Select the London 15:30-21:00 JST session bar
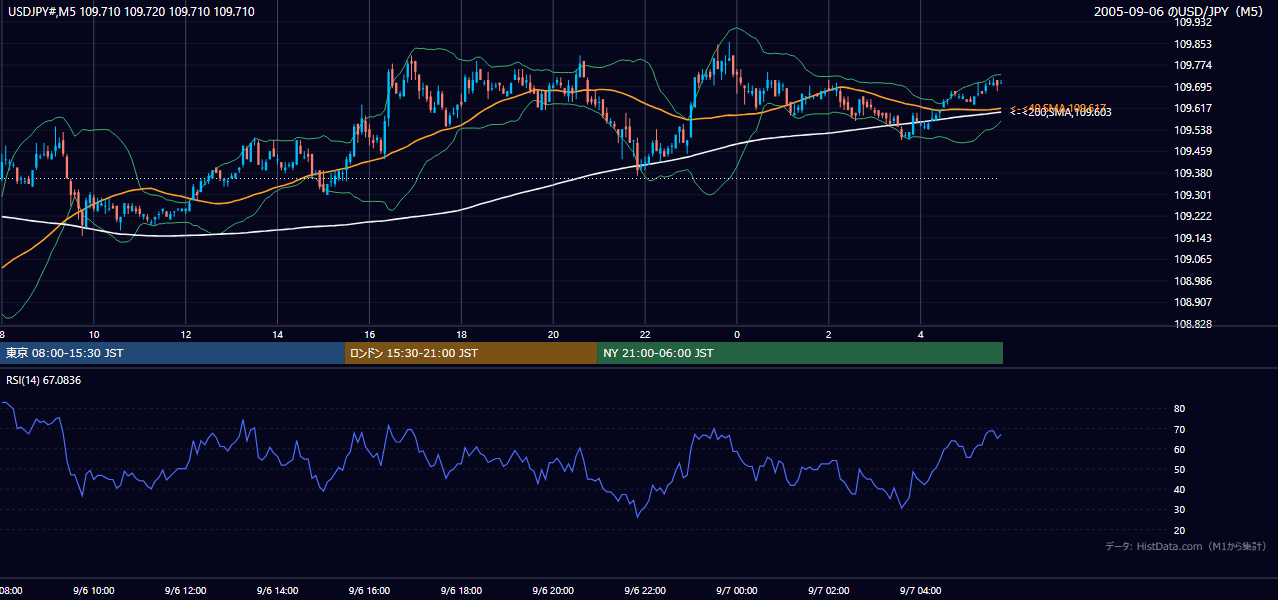Viewport: 1278px width, 600px height. 471,353
